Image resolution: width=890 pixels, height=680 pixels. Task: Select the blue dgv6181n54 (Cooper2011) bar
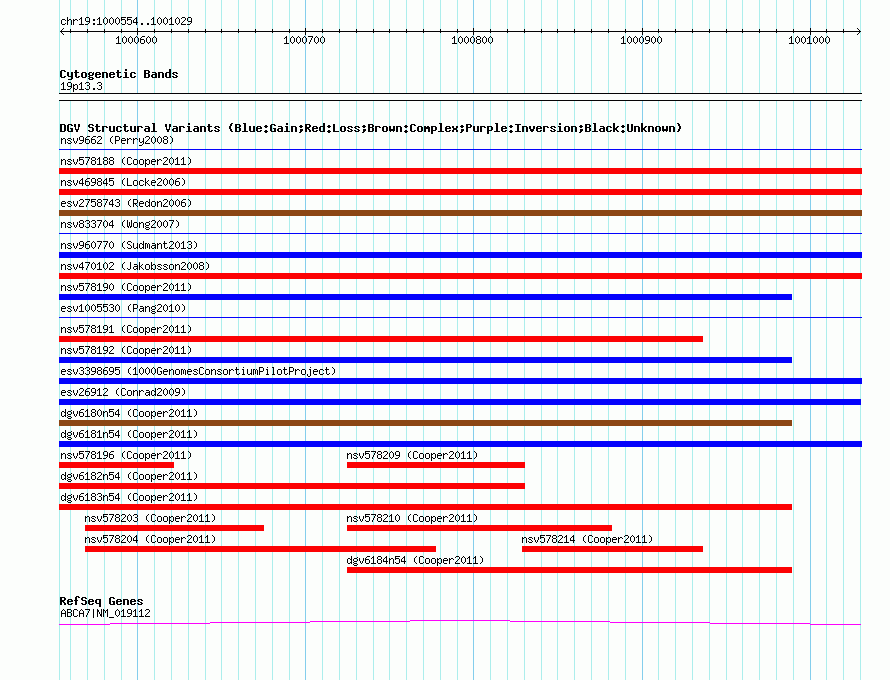click(x=460, y=444)
